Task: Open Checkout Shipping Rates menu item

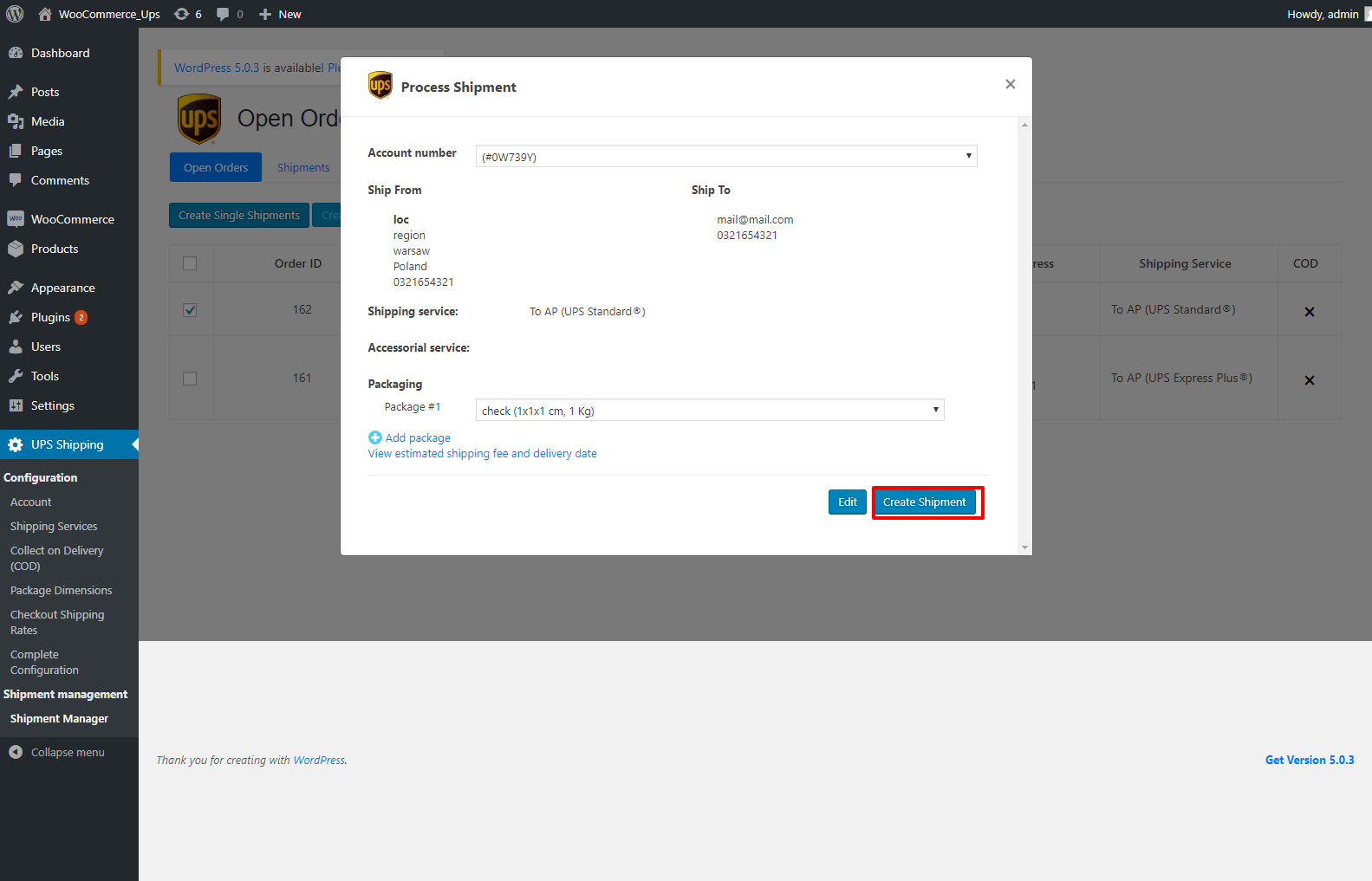Action: (x=57, y=622)
